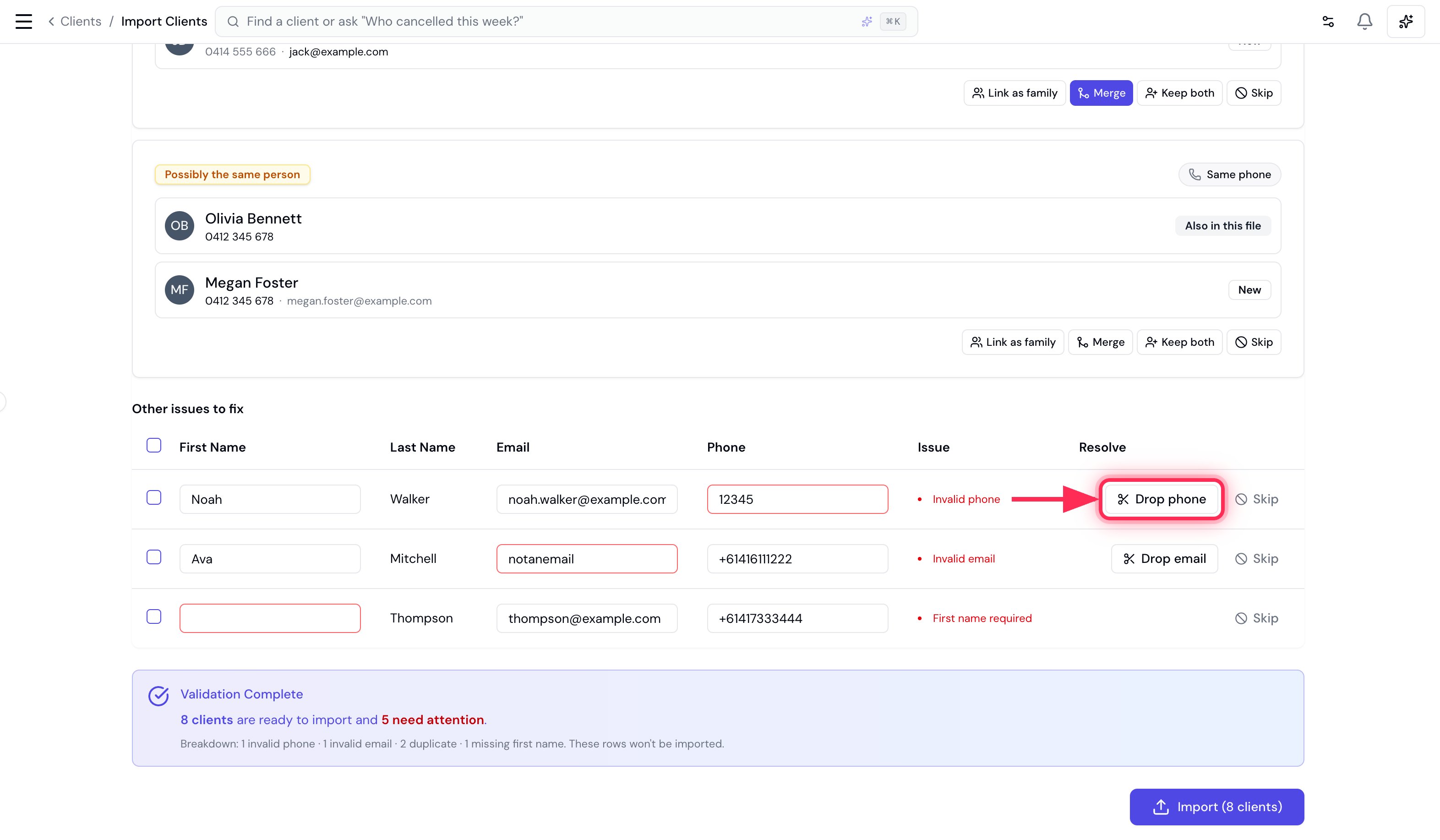The width and height of the screenshot is (1440, 840).
Task: Edit the first name field containing Ava
Action: 270,559
